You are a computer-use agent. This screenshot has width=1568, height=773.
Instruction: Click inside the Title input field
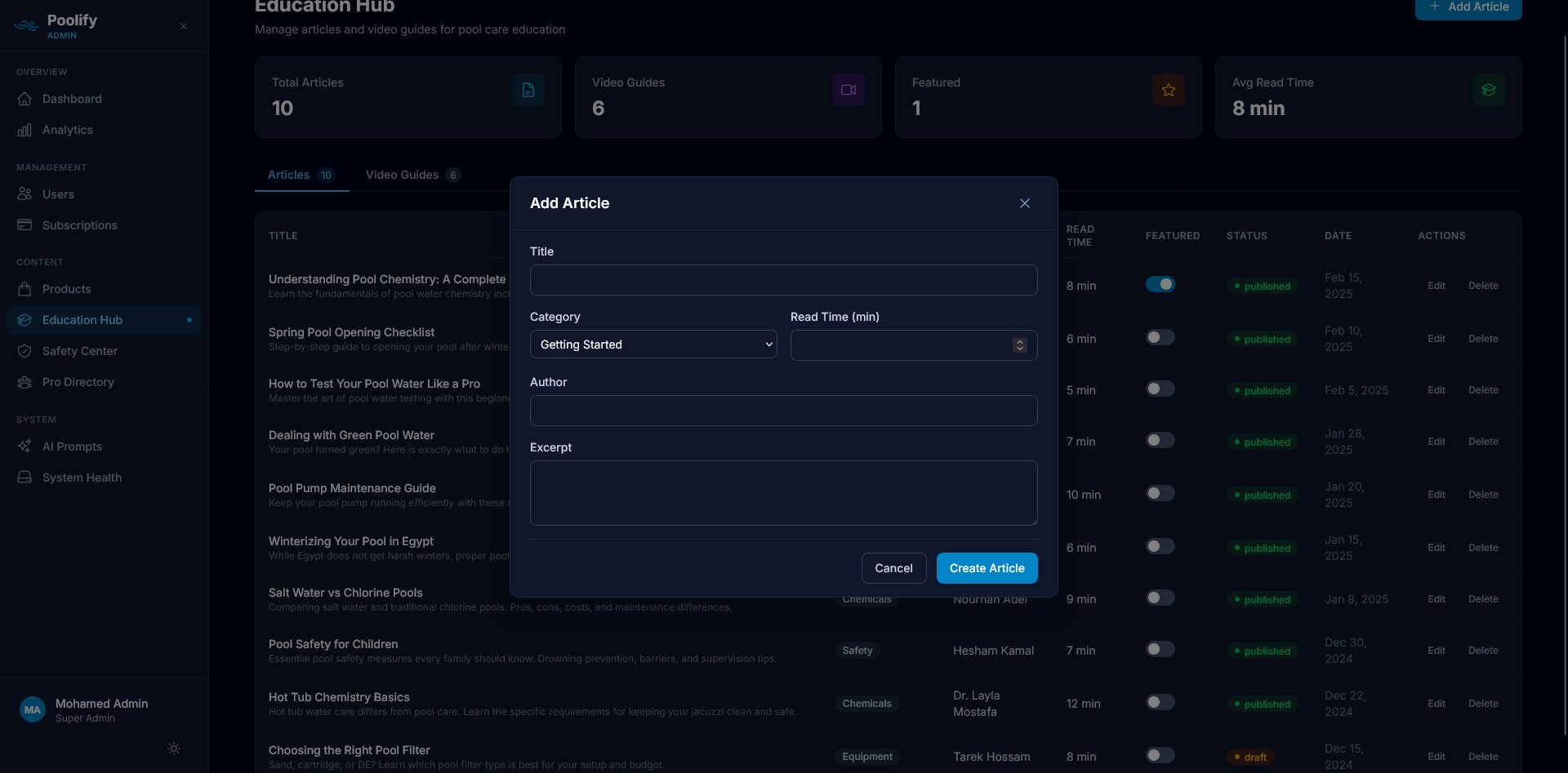(782, 279)
